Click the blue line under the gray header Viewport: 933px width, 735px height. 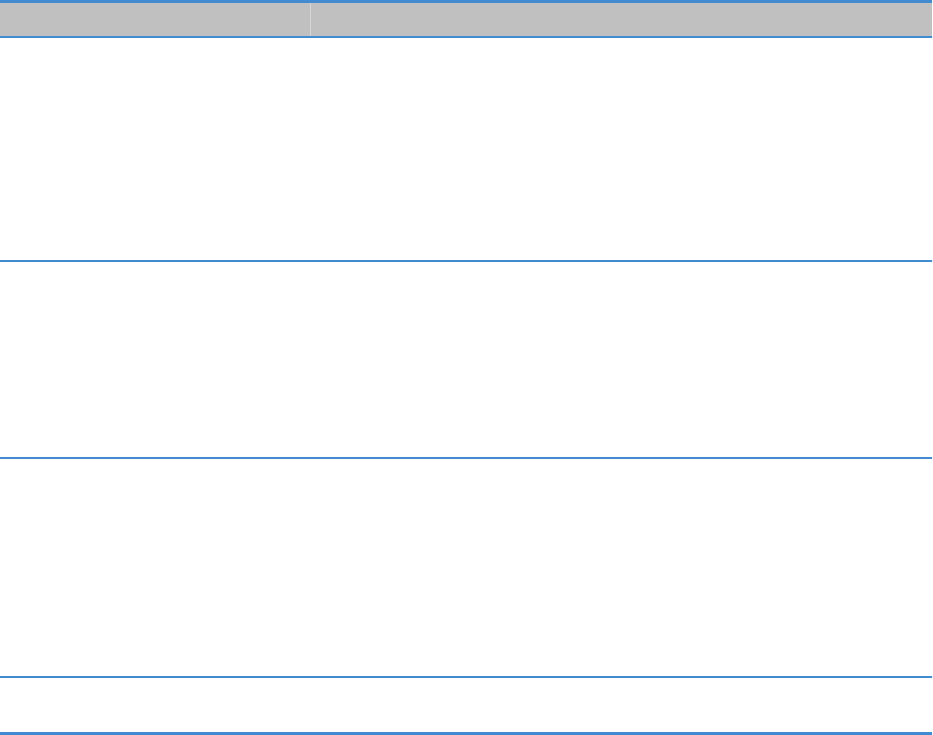click(466, 37)
